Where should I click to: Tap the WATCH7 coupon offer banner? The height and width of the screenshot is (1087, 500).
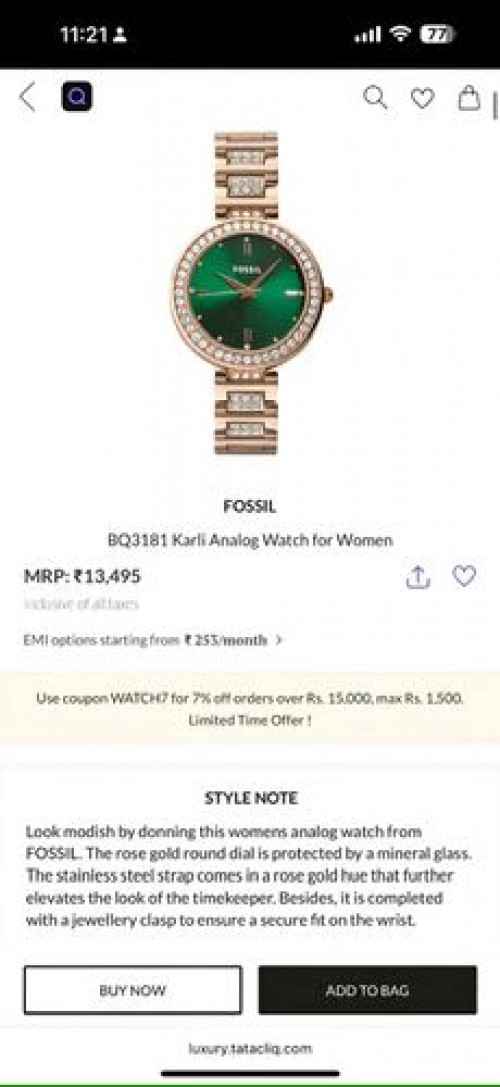pos(250,708)
